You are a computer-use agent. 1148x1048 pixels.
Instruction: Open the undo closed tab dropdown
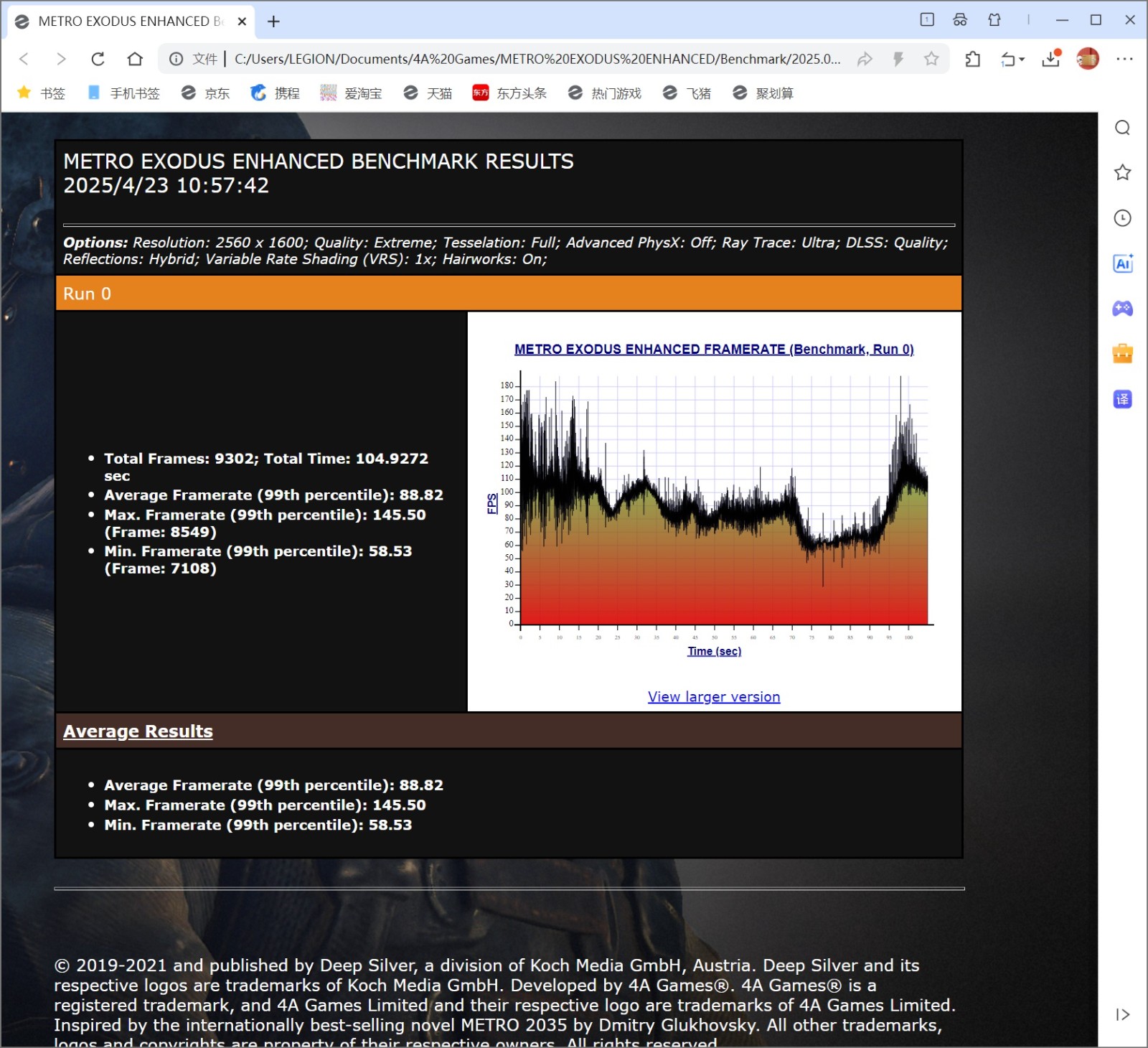pyautogui.click(x=1012, y=60)
